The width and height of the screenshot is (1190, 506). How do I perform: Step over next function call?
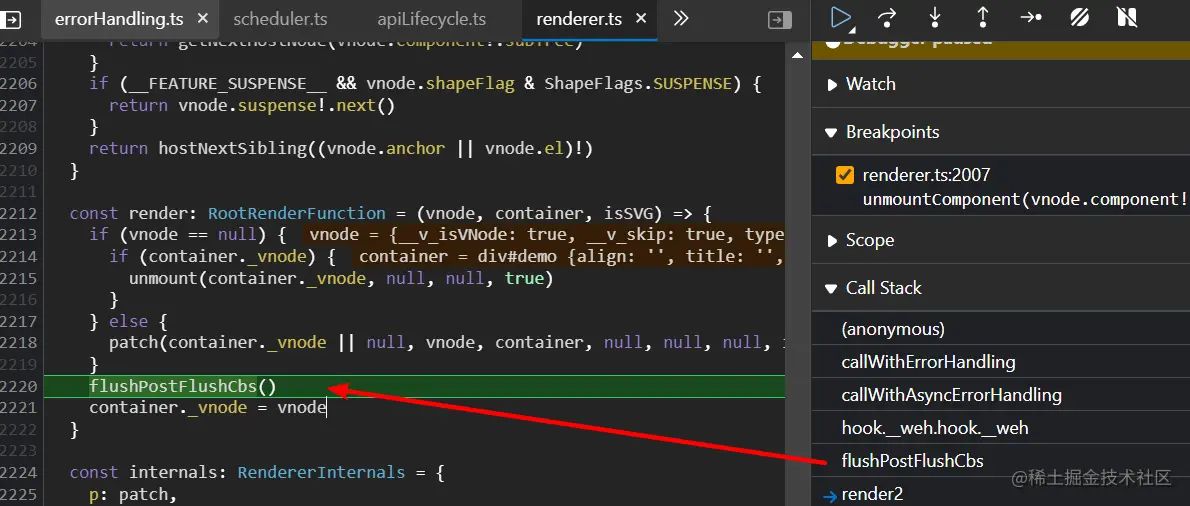tap(886, 17)
